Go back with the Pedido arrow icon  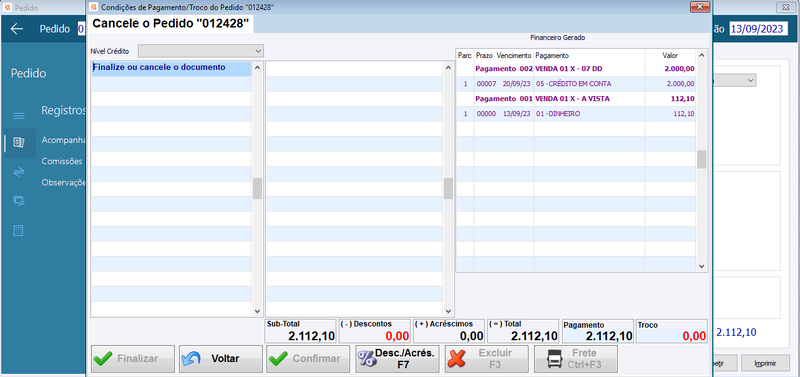click(x=17, y=29)
